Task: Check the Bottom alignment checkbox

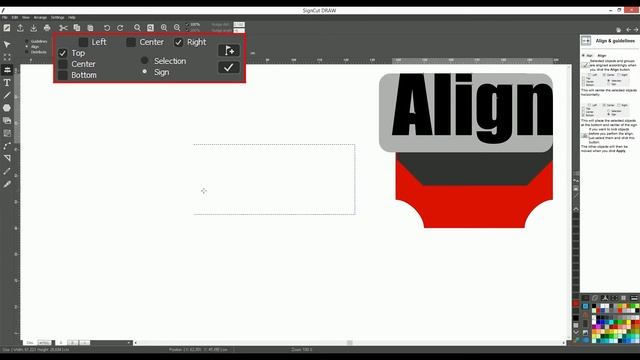Action: click(62, 75)
